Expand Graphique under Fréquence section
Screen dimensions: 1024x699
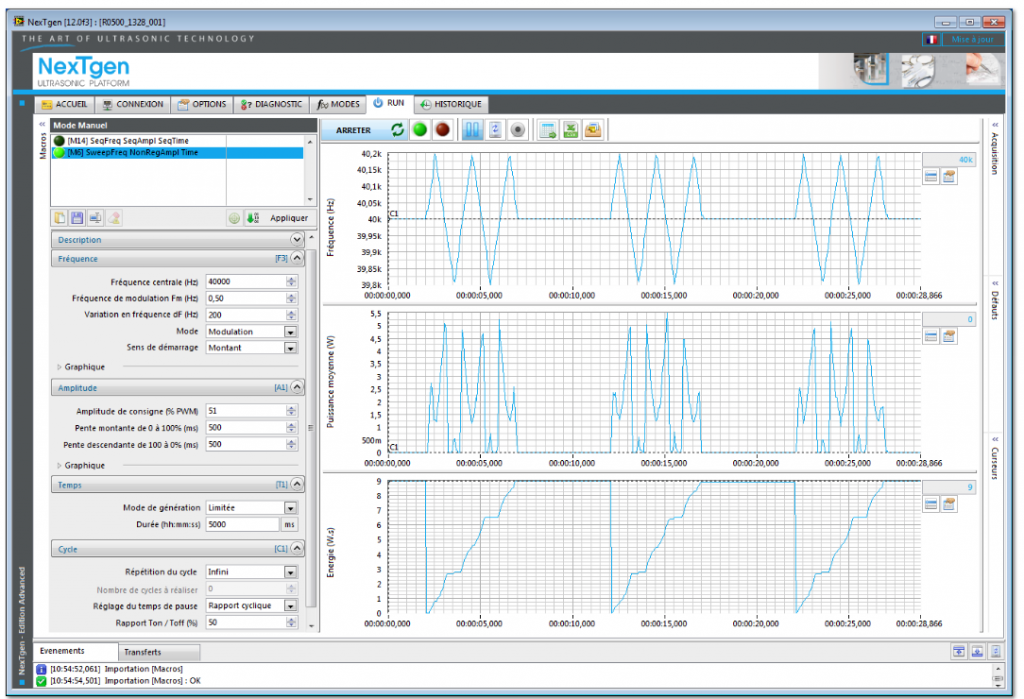point(59,367)
